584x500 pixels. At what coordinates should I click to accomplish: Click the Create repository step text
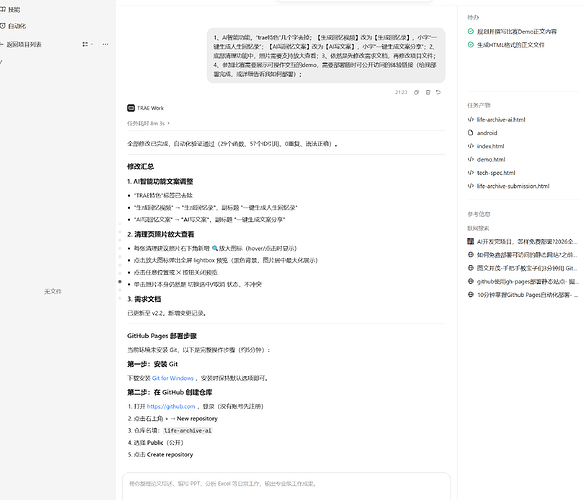click(x=170, y=455)
